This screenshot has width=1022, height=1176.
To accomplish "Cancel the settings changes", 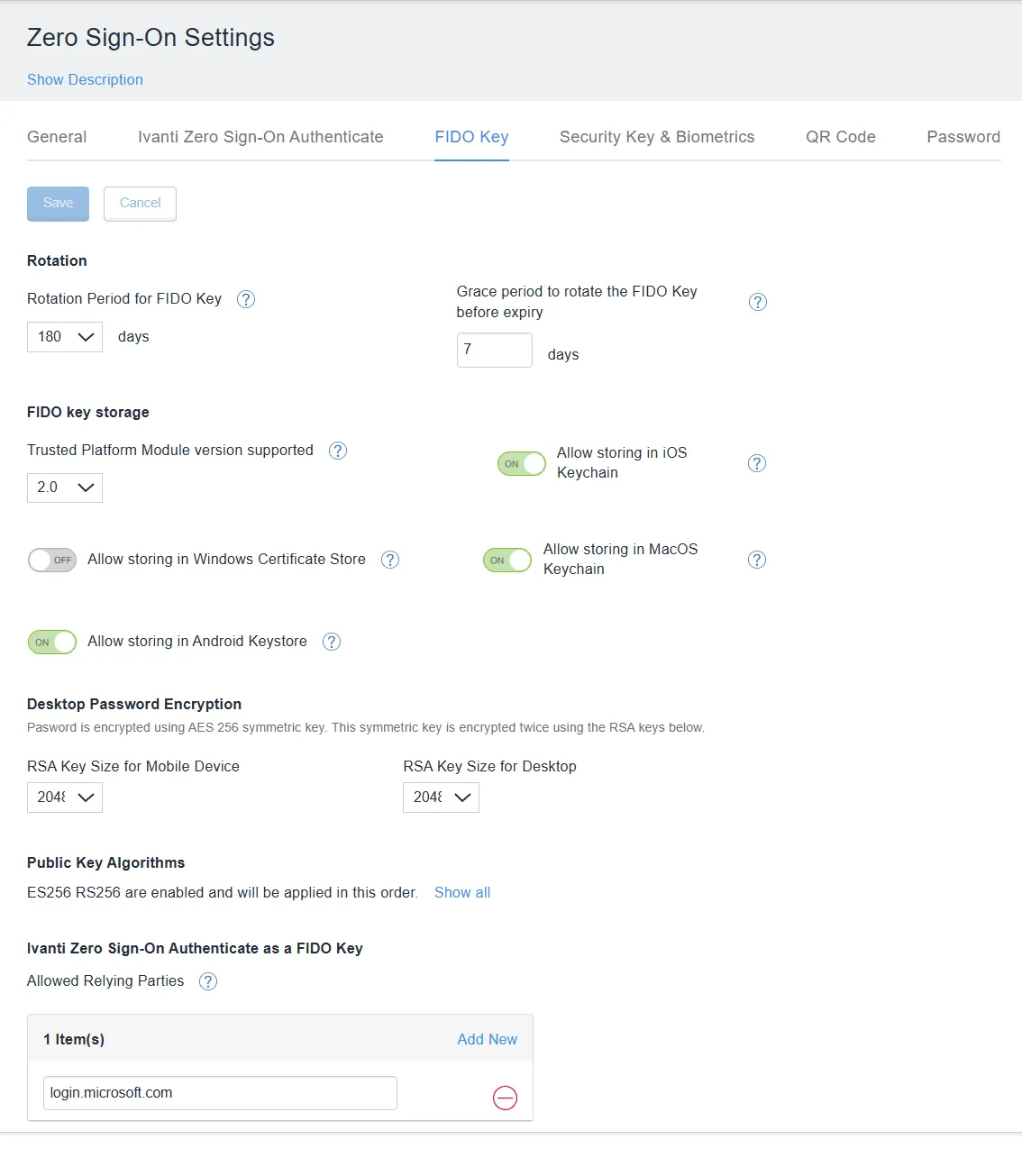I will click(140, 204).
